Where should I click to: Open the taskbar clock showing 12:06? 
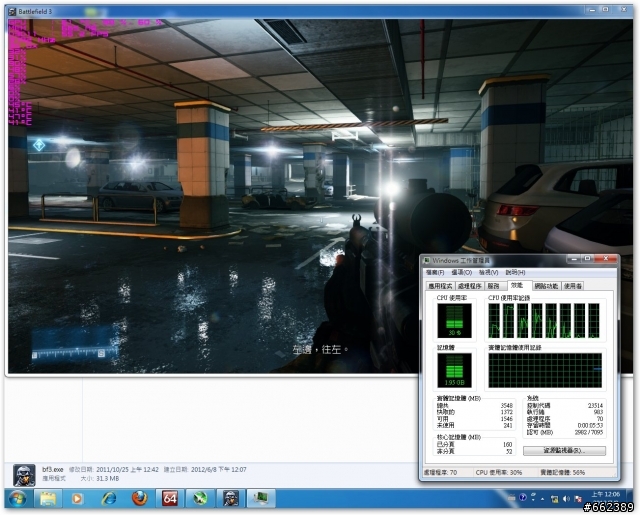click(x=606, y=495)
